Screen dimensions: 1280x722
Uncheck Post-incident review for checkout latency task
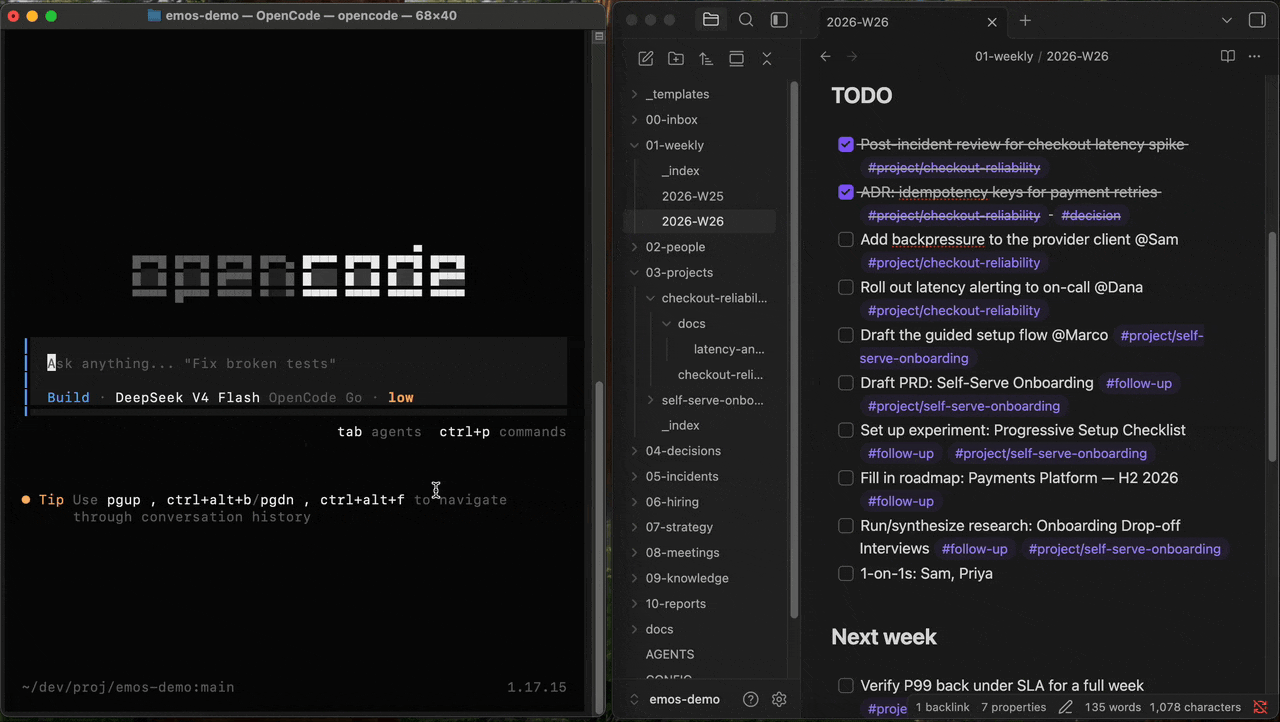(846, 145)
